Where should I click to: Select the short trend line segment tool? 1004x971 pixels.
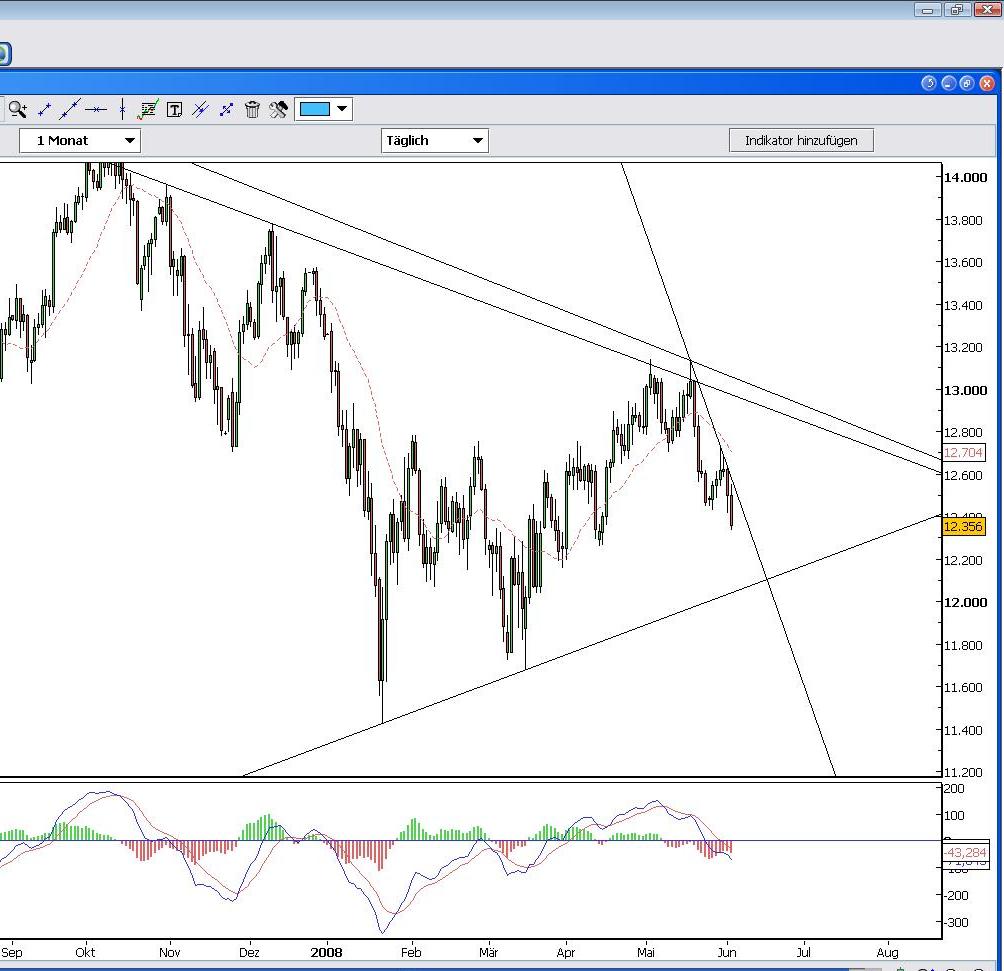[x=44, y=110]
